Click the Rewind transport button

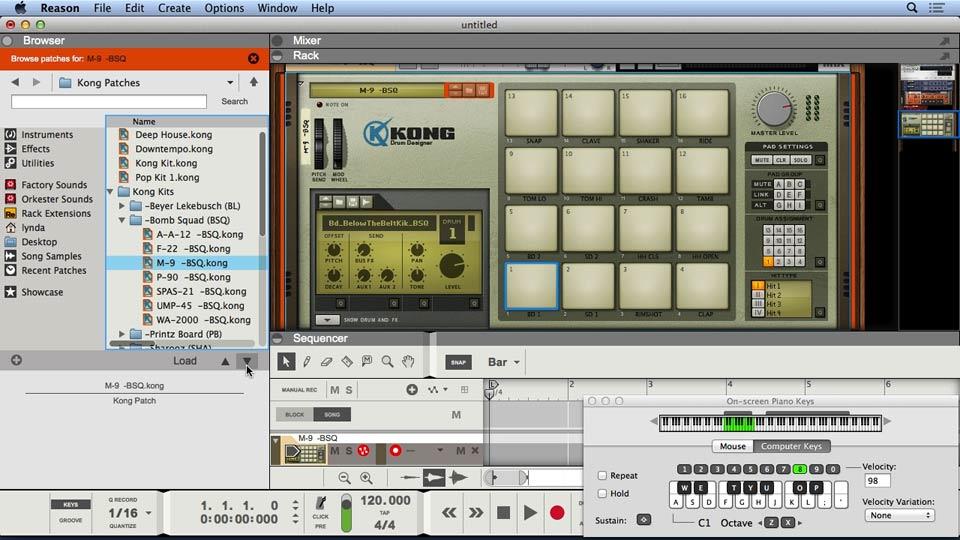point(449,512)
